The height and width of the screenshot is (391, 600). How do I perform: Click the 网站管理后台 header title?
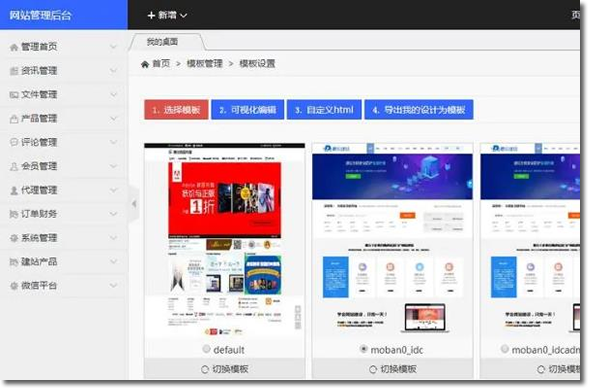40,15
